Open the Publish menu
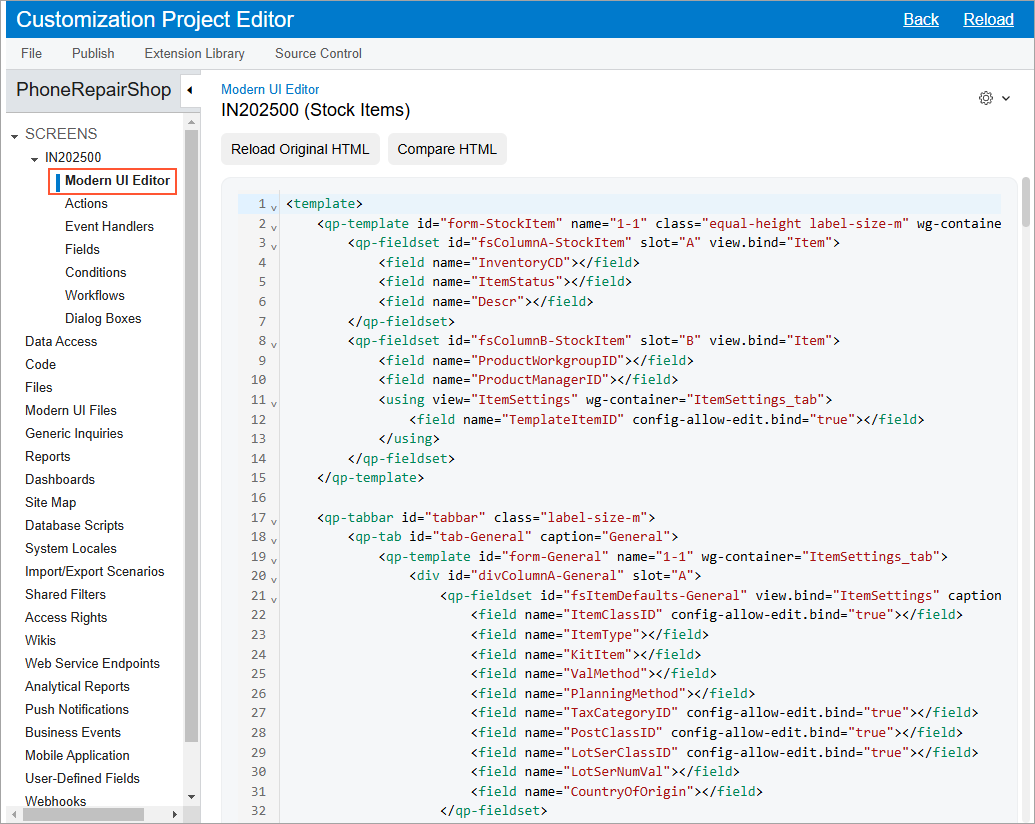This screenshot has width=1035, height=824. [93, 54]
